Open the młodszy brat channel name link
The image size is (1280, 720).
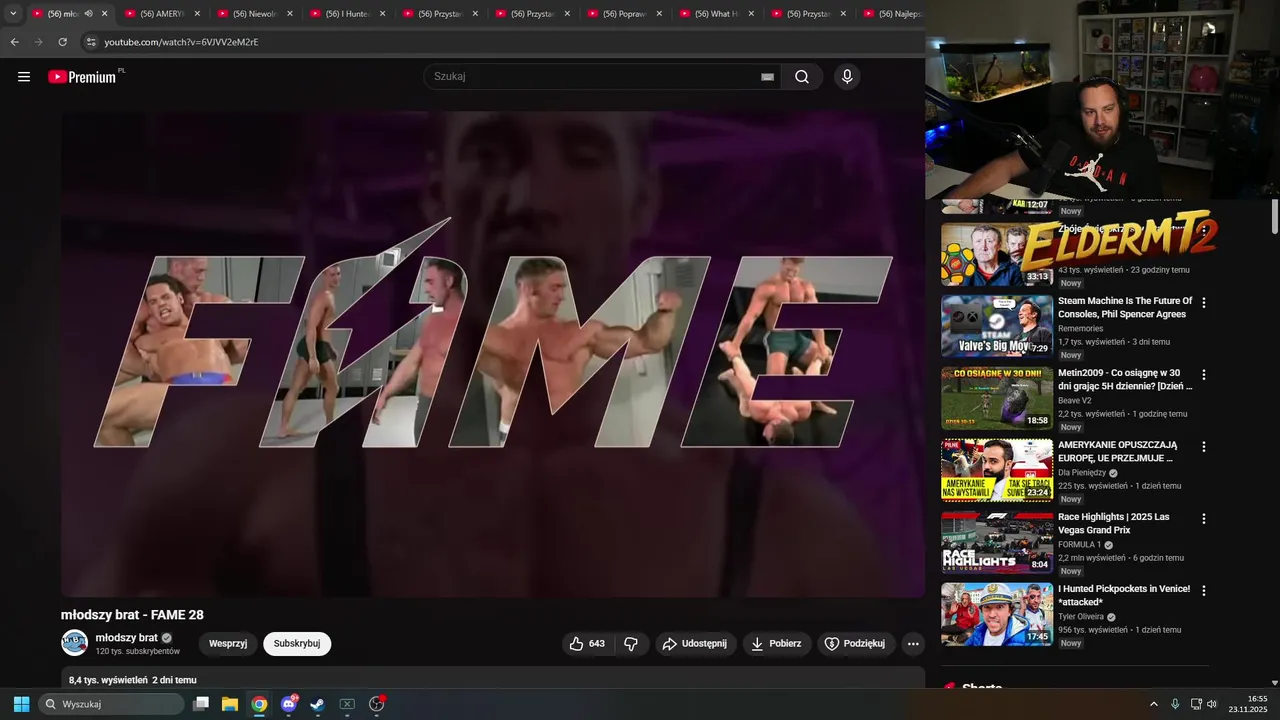pos(127,638)
